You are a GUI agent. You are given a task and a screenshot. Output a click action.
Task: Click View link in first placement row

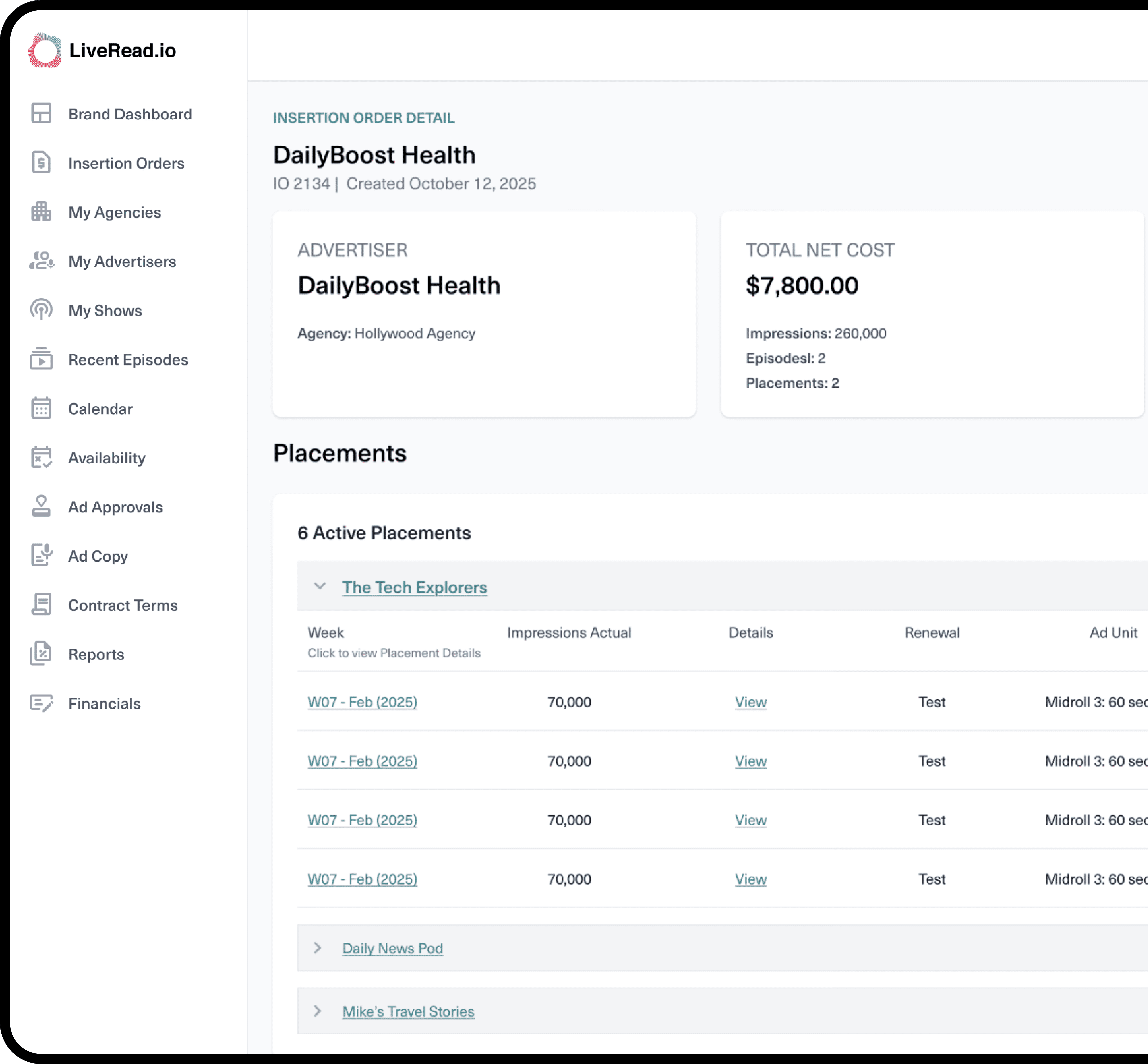pyautogui.click(x=751, y=702)
